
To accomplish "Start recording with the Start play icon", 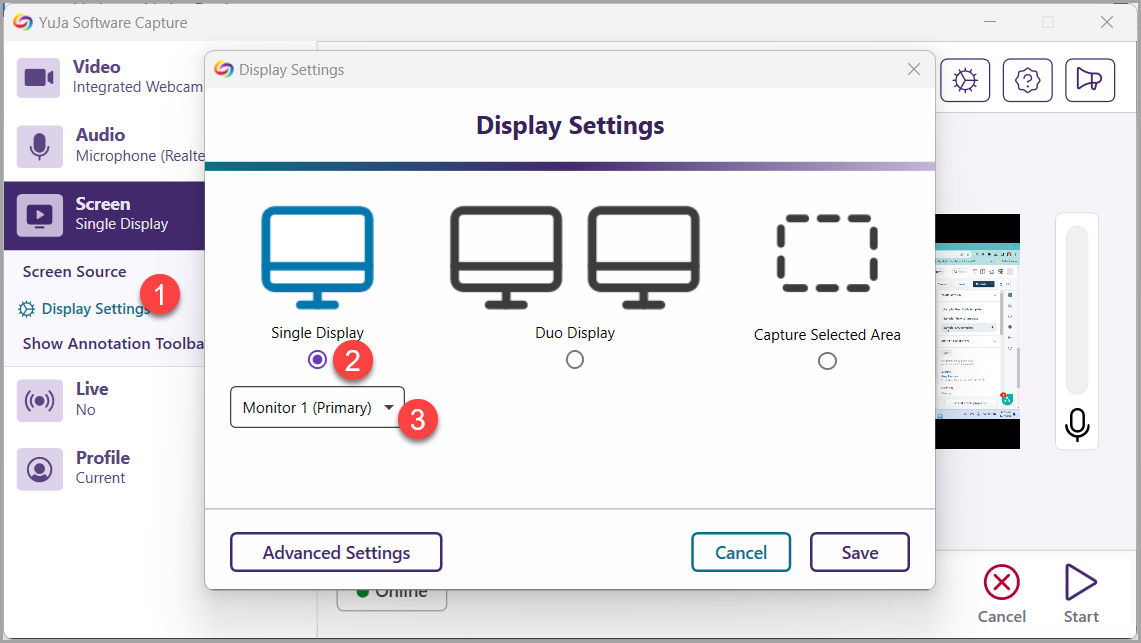I will pos(1081,583).
